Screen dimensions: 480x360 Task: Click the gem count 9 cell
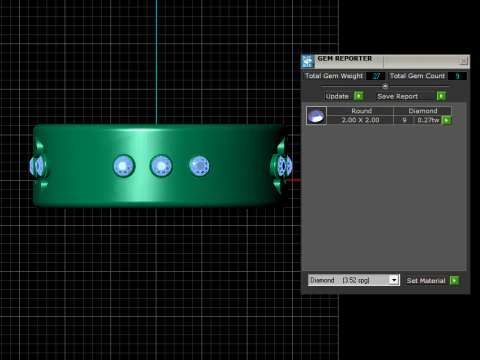[404, 120]
